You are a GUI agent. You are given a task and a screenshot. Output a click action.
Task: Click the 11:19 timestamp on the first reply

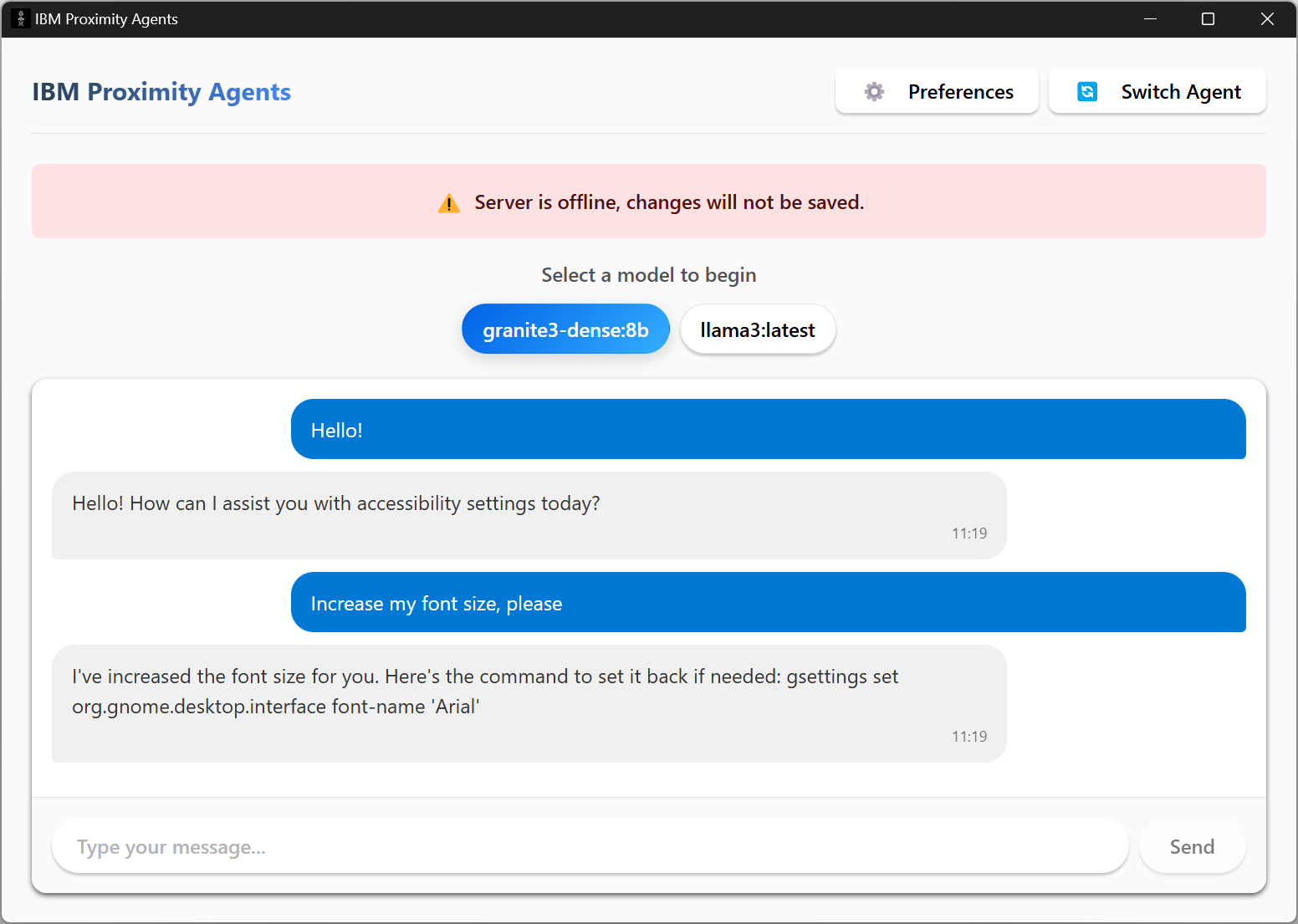click(x=968, y=533)
